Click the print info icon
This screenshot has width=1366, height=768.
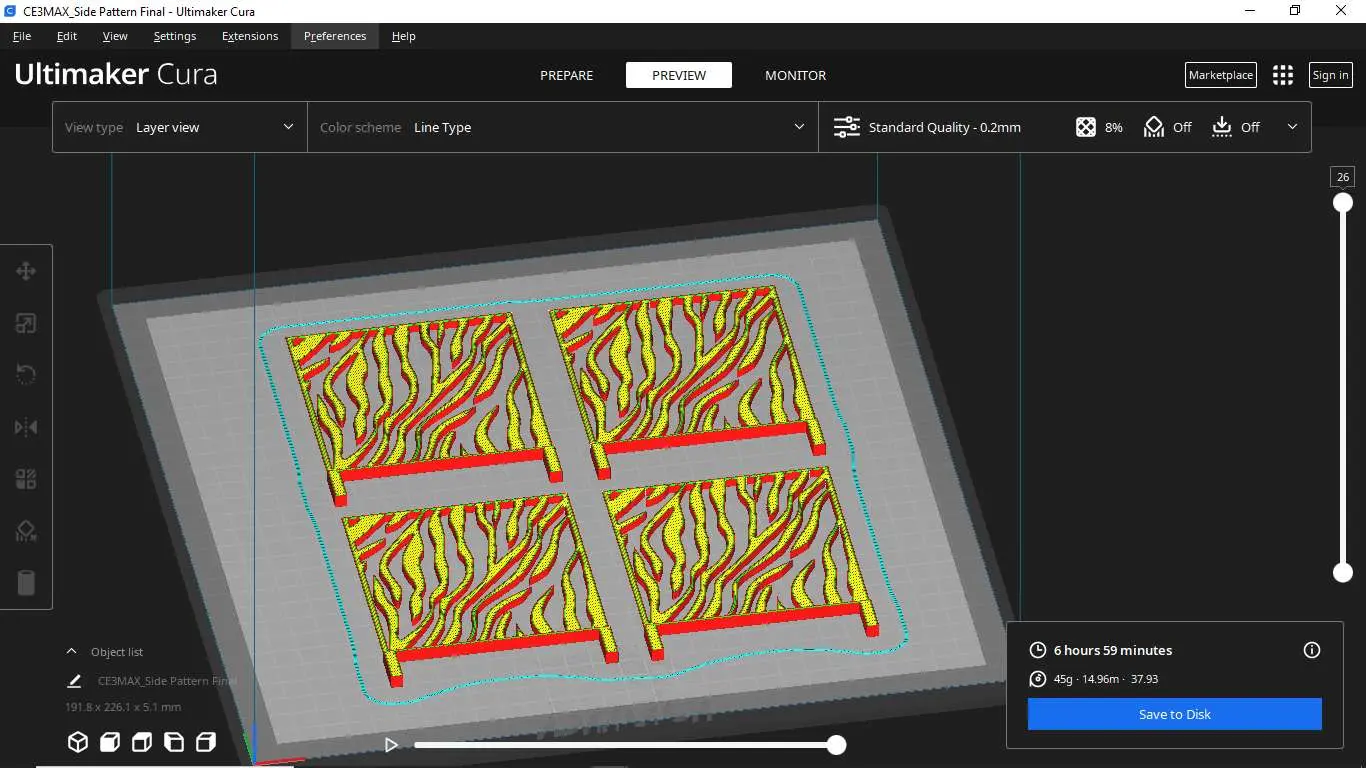point(1312,650)
